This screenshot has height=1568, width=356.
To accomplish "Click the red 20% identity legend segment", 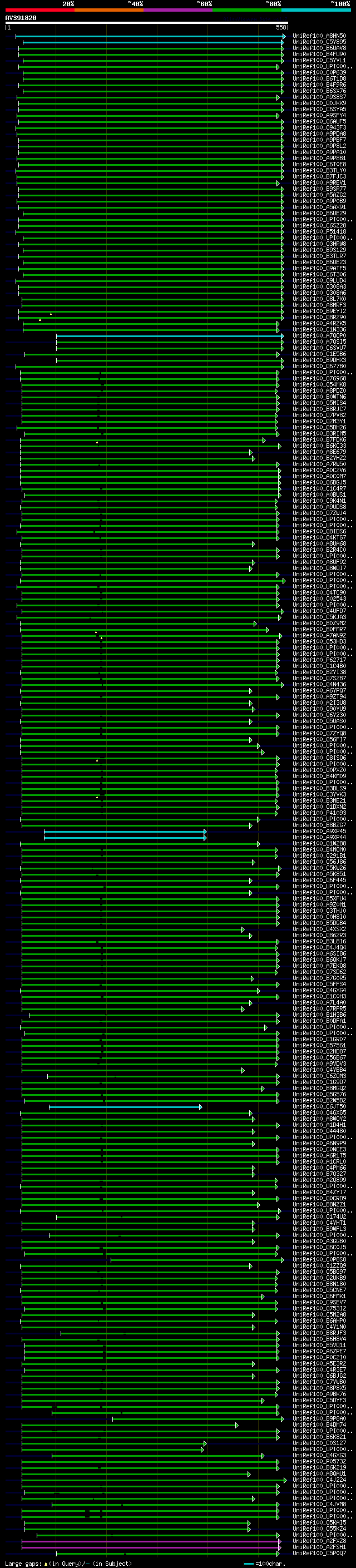I will click(40, 10).
